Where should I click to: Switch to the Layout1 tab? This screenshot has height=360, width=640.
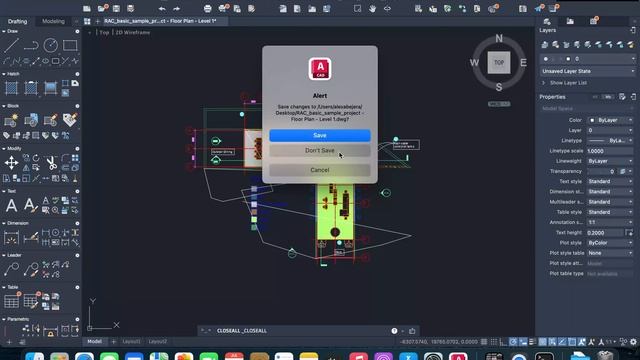click(x=131, y=342)
